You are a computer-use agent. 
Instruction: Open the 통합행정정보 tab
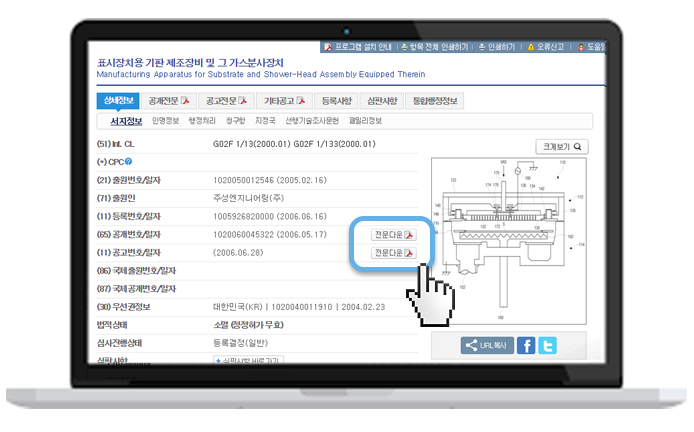435,101
